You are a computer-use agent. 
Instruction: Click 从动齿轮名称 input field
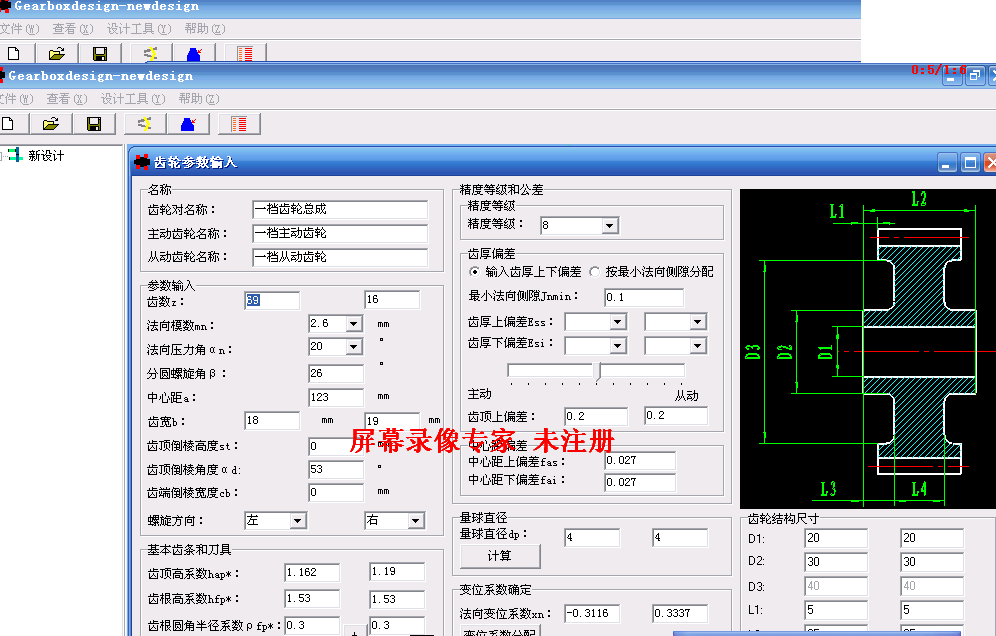[340, 257]
